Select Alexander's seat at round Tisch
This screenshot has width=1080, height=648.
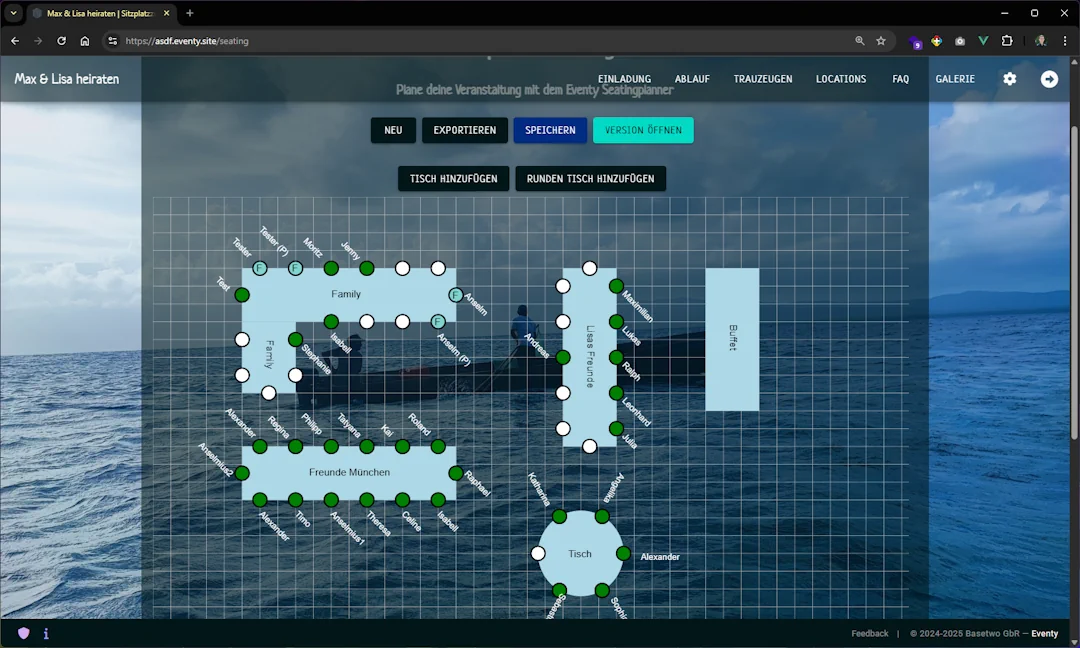[x=623, y=553]
